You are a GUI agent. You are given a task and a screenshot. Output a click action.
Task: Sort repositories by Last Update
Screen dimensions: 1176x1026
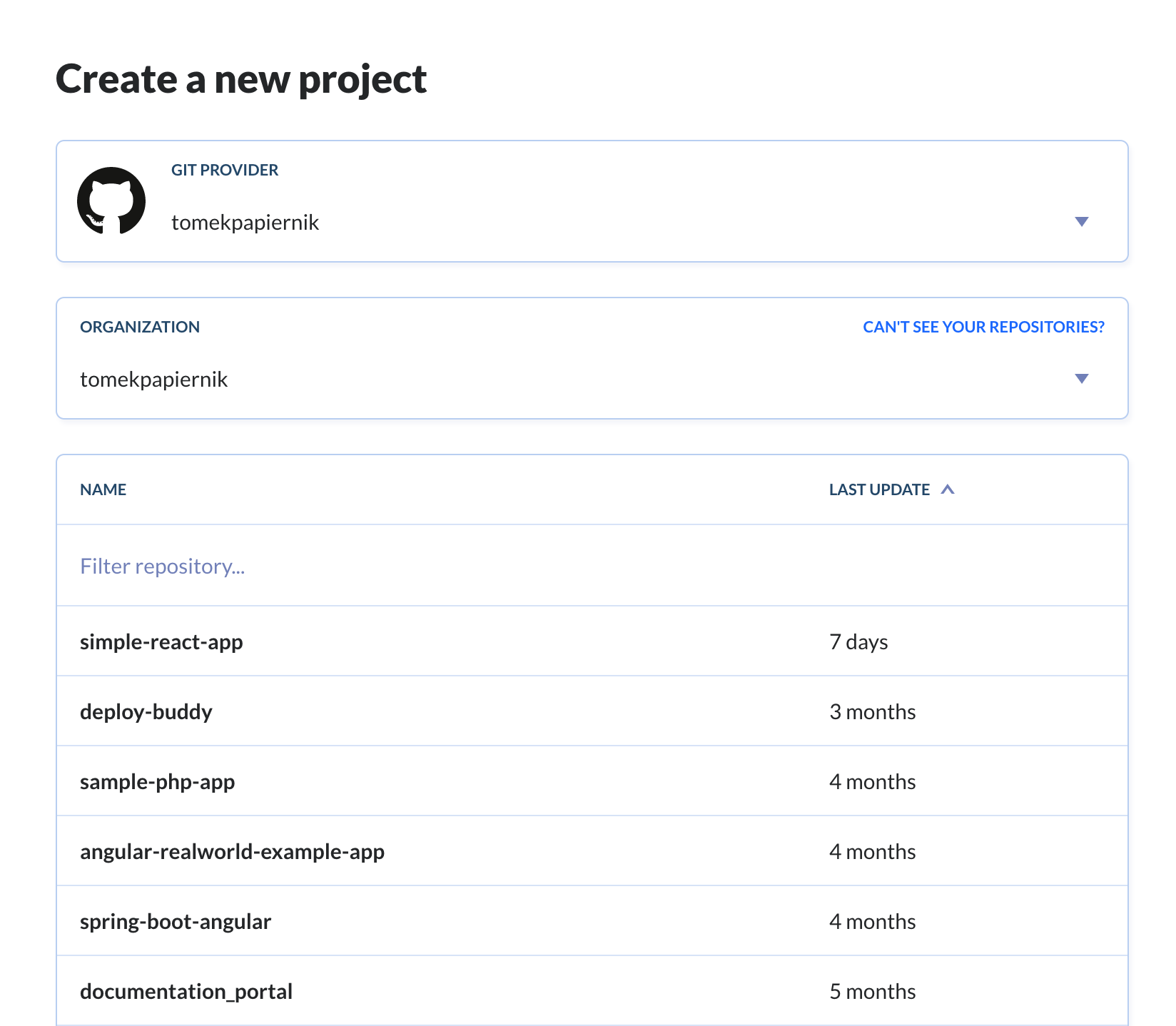coord(879,489)
